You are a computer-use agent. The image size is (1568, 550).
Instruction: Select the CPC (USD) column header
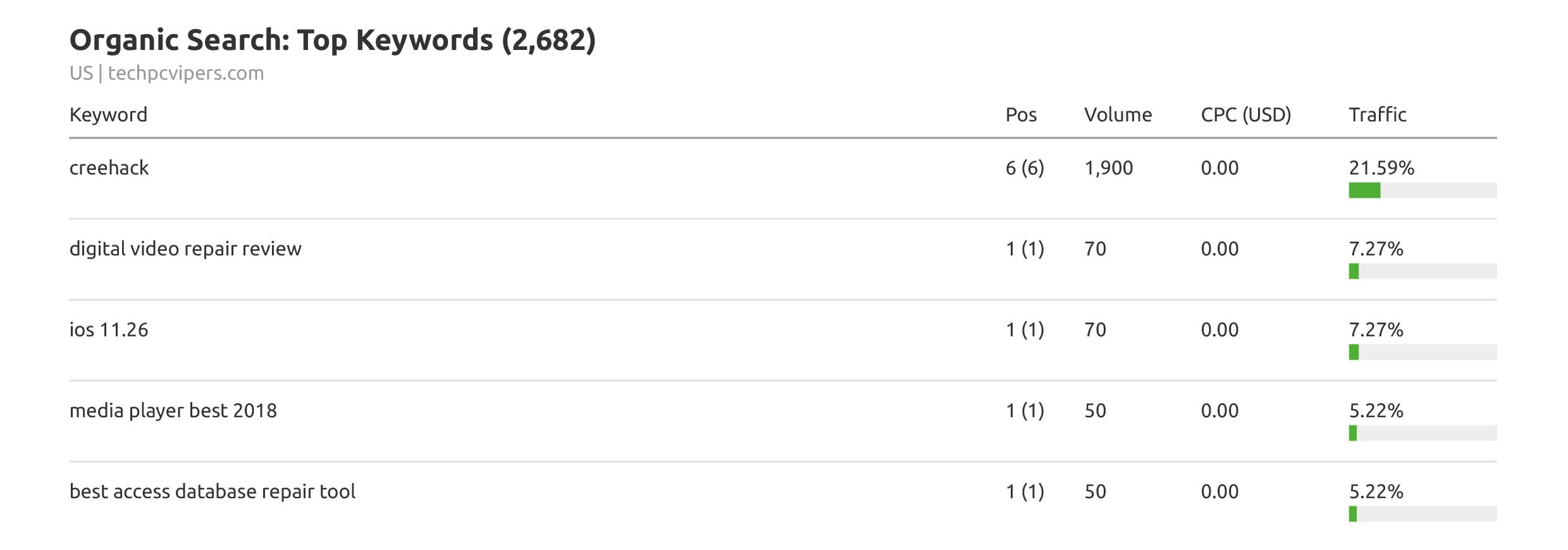[1245, 115]
